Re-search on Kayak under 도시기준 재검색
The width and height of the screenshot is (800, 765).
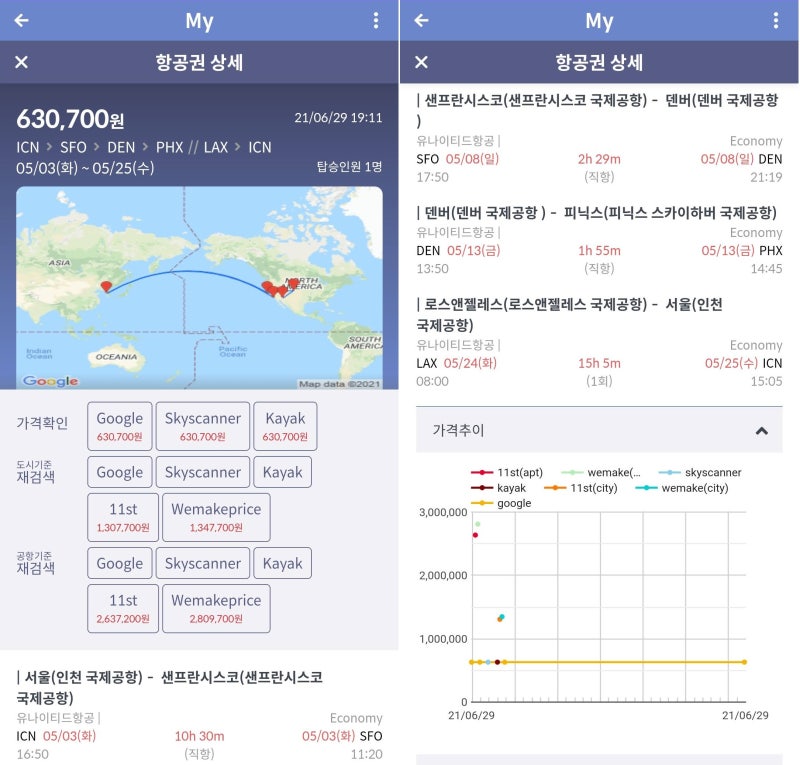click(283, 472)
